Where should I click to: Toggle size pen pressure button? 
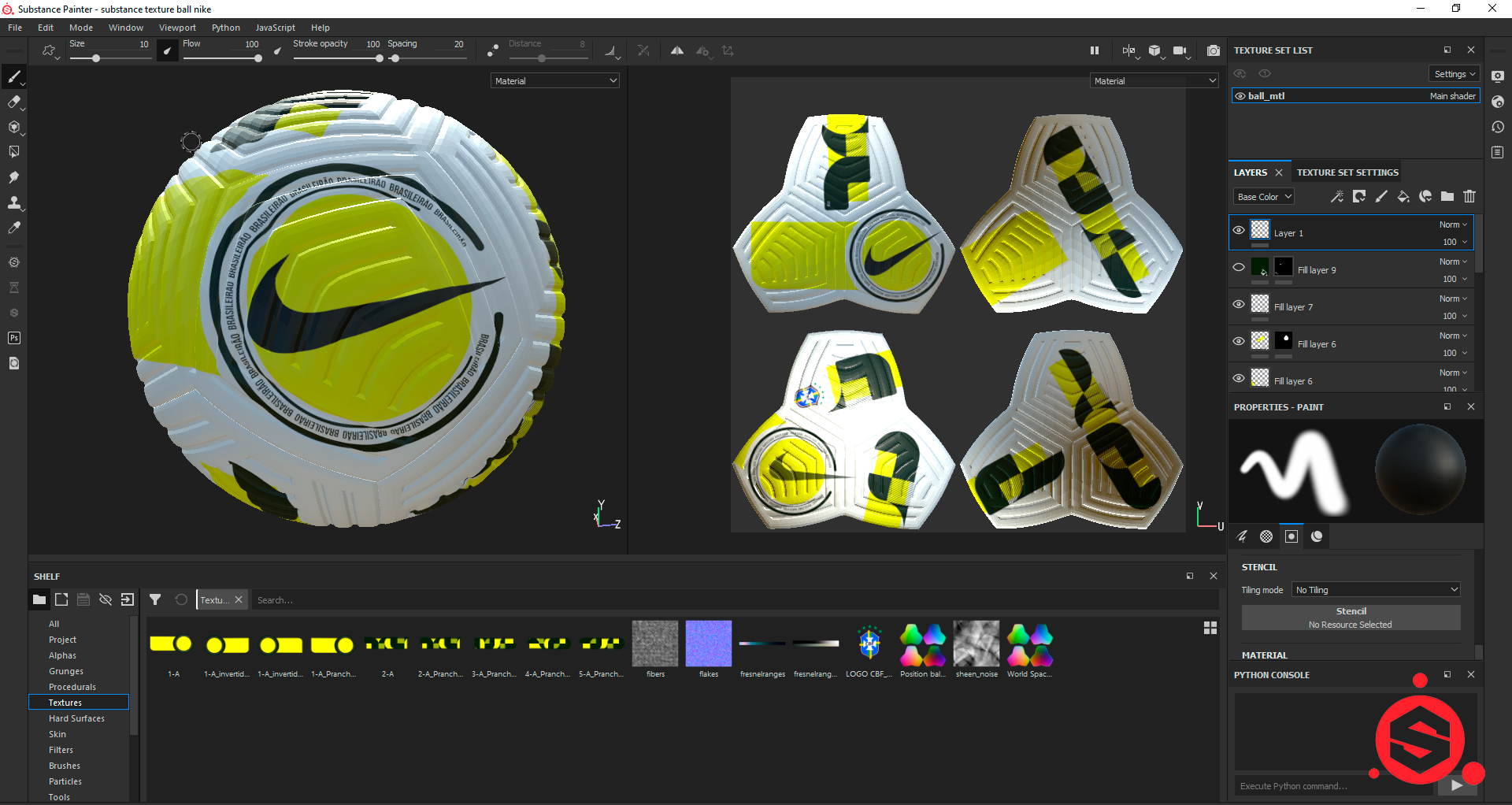coord(168,50)
